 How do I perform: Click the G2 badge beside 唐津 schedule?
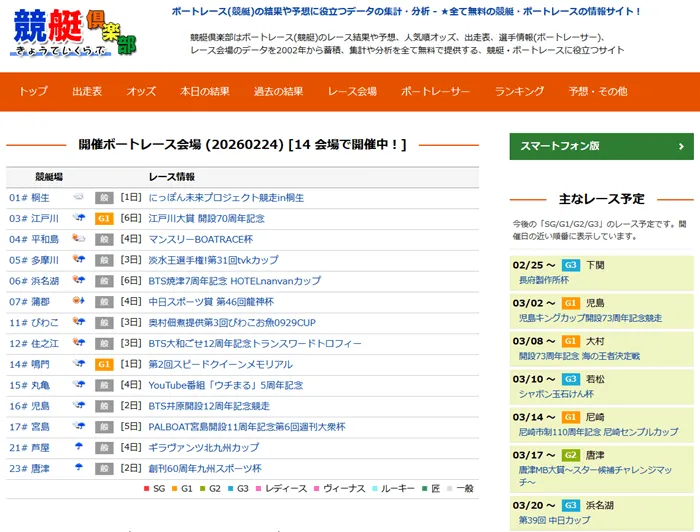pos(571,454)
